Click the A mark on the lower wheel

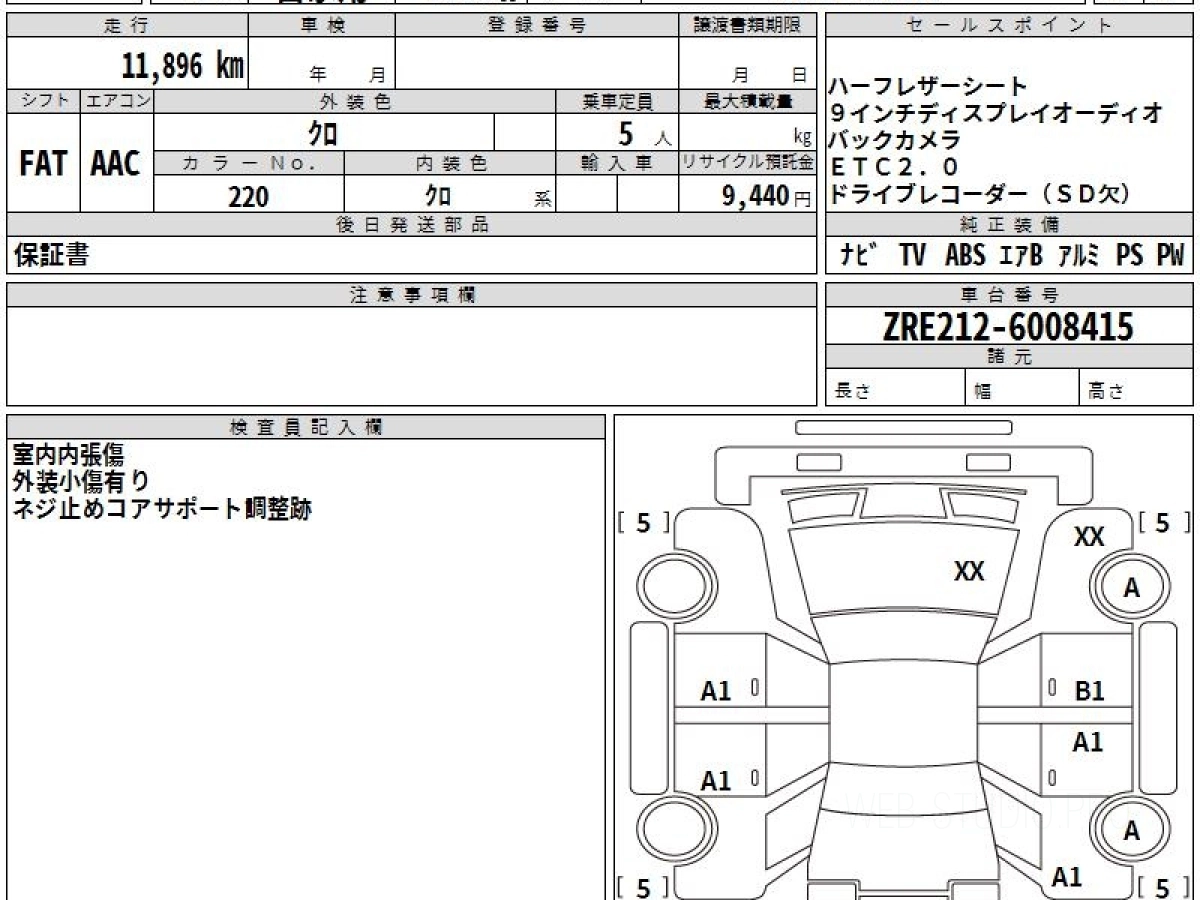pos(1131,830)
